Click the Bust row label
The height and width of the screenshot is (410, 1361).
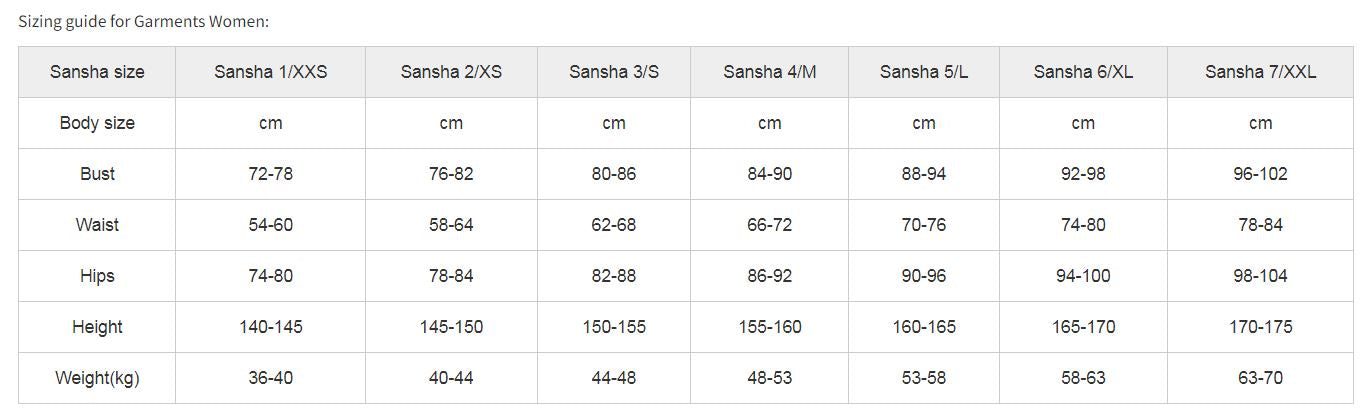97,174
